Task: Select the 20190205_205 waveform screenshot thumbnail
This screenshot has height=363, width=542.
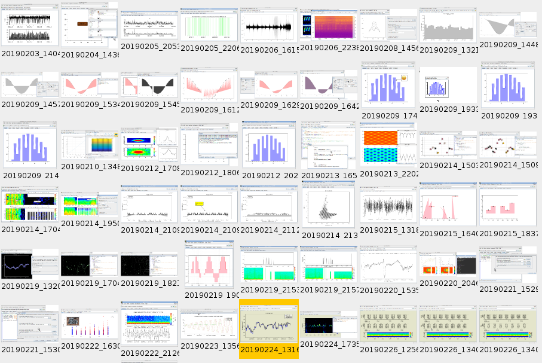Action: (x=149, y=25)
